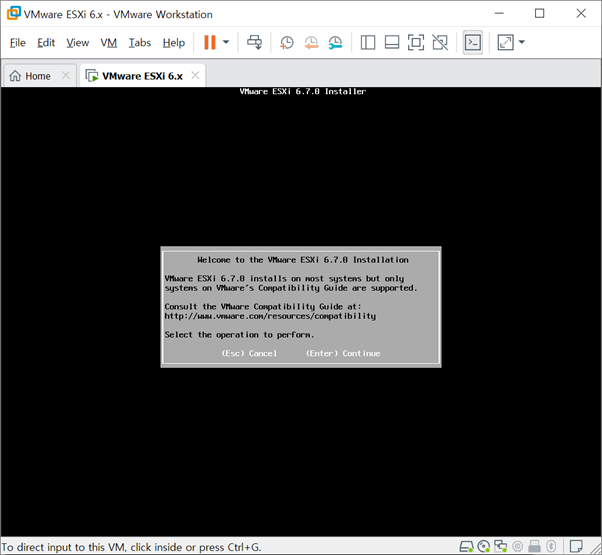Take a snapshot of the virtual machine

tap(286, 43)
